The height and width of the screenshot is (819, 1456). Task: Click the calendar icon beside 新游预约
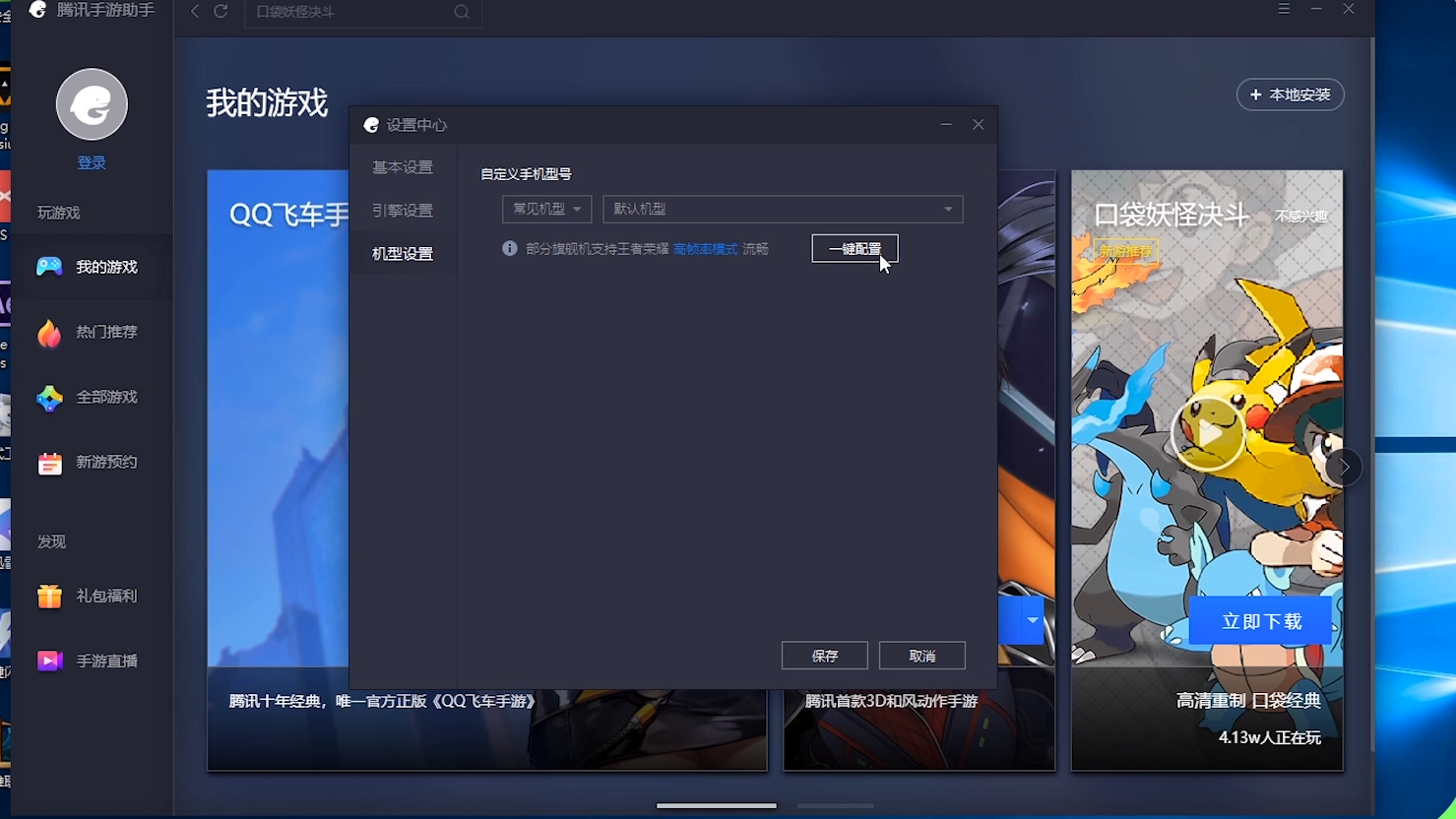[49, 464]
